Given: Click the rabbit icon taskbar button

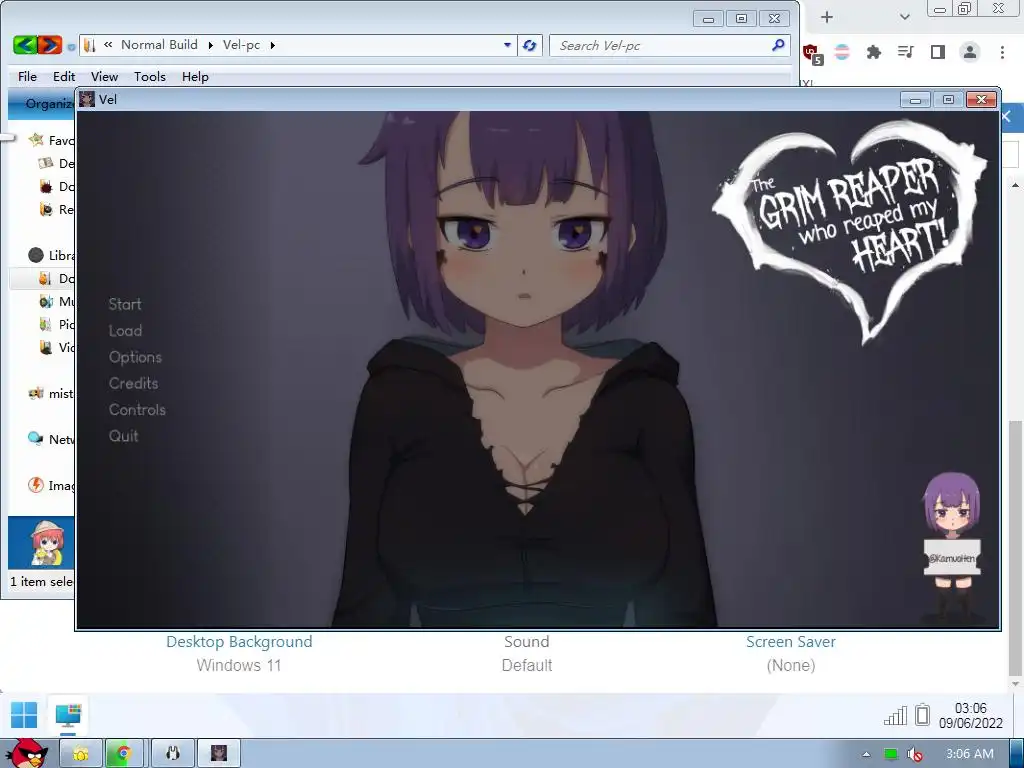Looking at the screenshot, I should (x=173, y=754).
